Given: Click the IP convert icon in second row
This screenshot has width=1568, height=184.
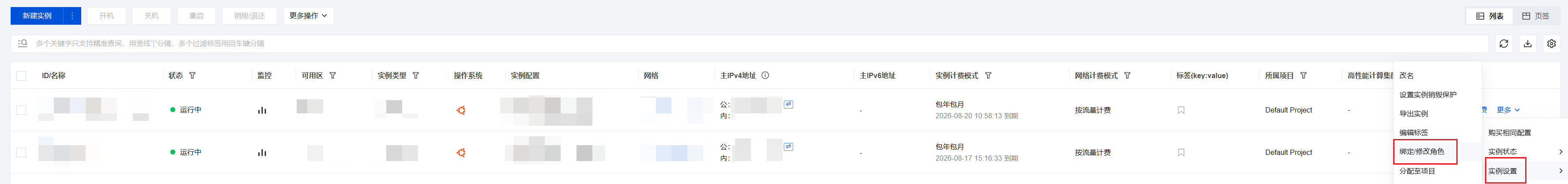Looking at the screenshot, I should [788, 146].
